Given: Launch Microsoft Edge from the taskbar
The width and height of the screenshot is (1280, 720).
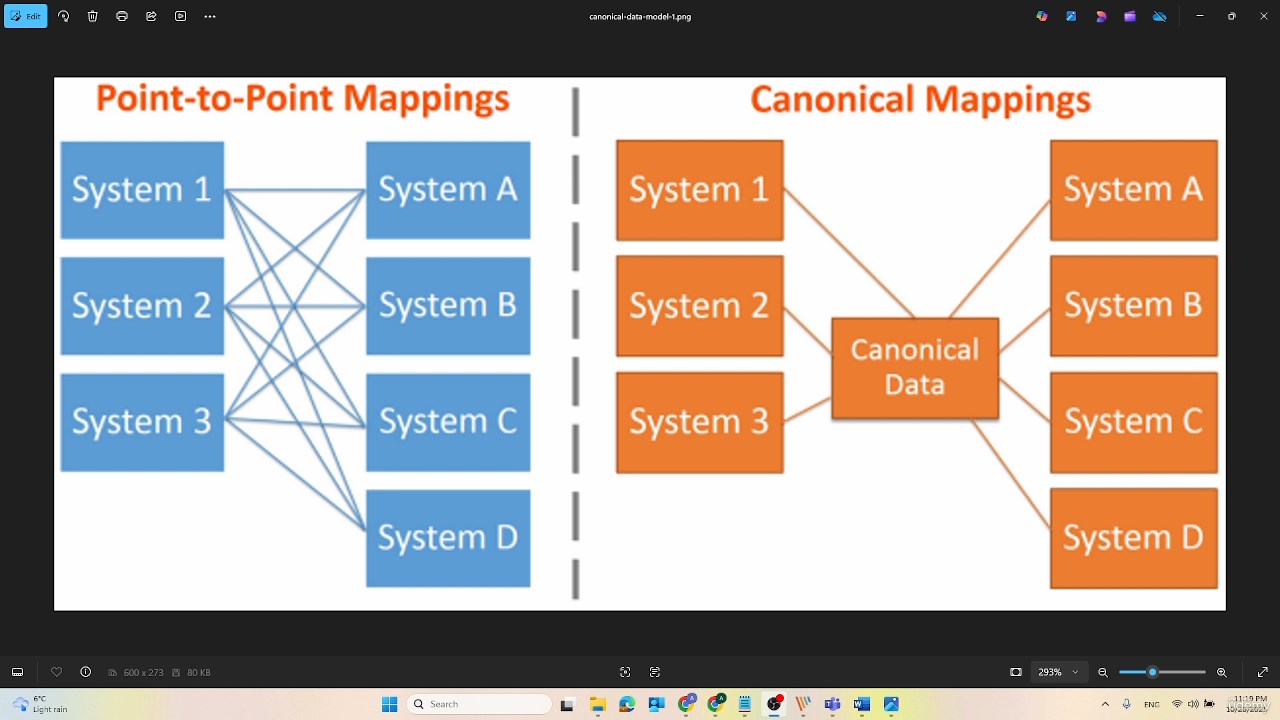Looking at the screenshot, I should pos(627,704).
